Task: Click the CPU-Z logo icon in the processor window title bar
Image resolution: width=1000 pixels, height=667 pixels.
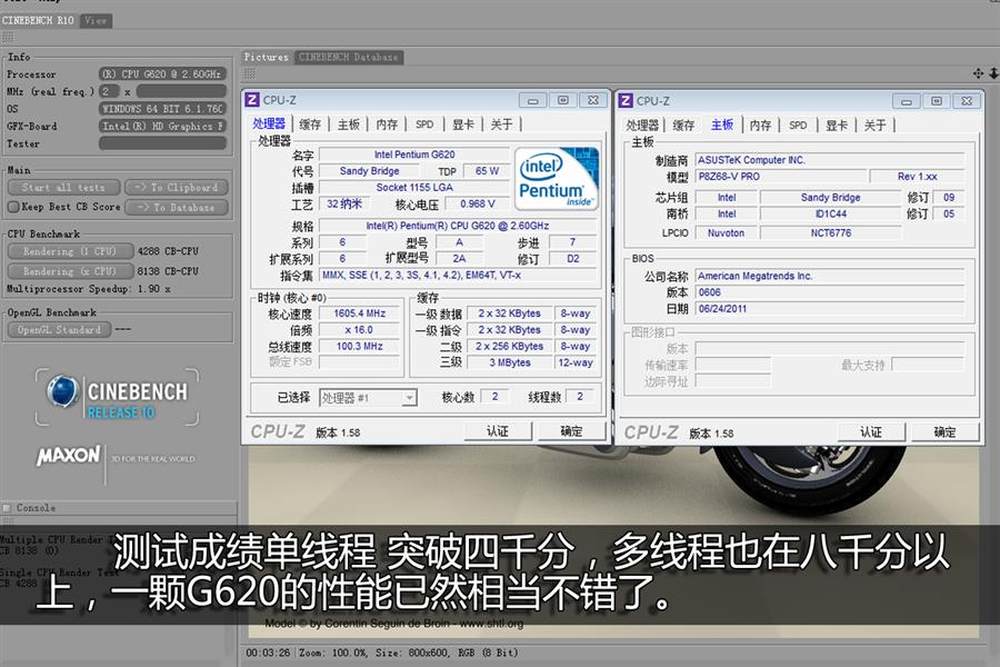Action: pyautogui.click(x=252, y=100)
